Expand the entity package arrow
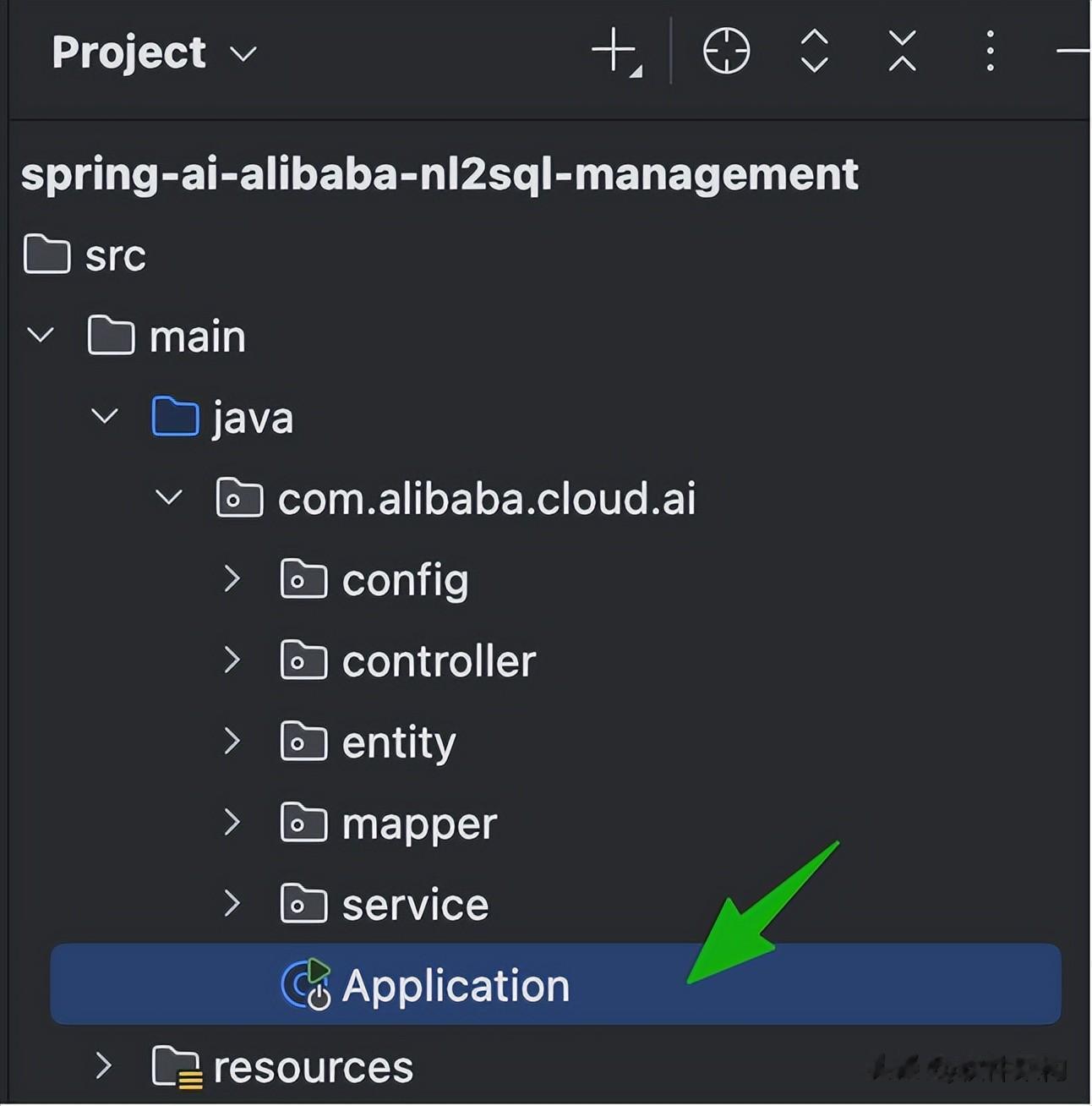 (x=232, y=742)
